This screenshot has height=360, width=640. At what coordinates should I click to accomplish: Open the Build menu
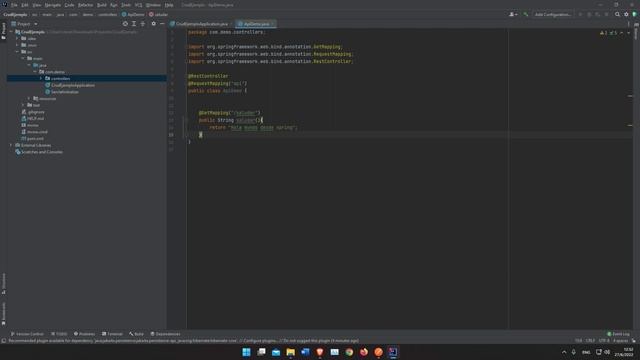coord(102,5)
